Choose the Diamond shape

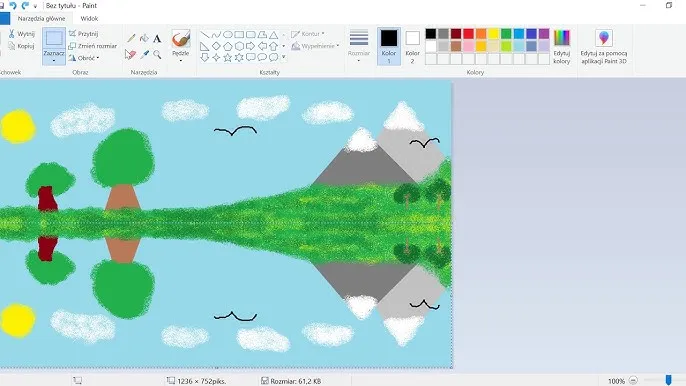[216, 46]
